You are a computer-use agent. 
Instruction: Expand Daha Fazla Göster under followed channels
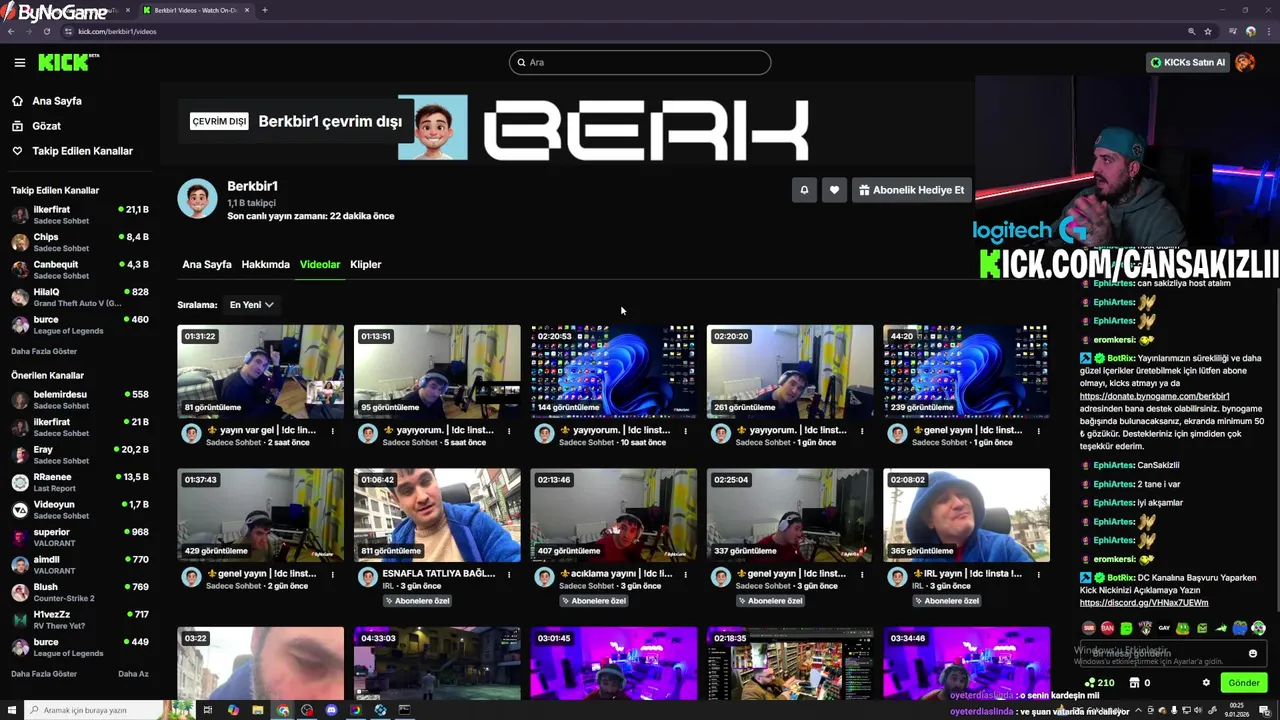tap(44, 352)
